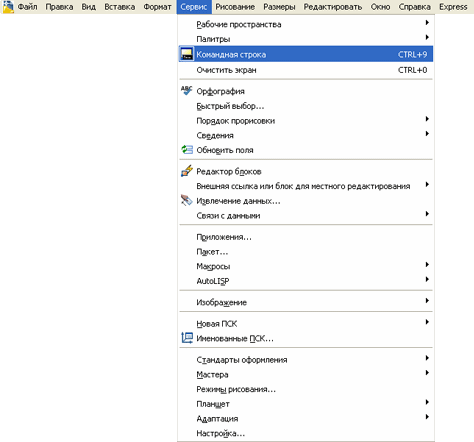Click the Извлечение данных data extraction icon
Viewport: 474px width, 442px height.
click(187, 200)
